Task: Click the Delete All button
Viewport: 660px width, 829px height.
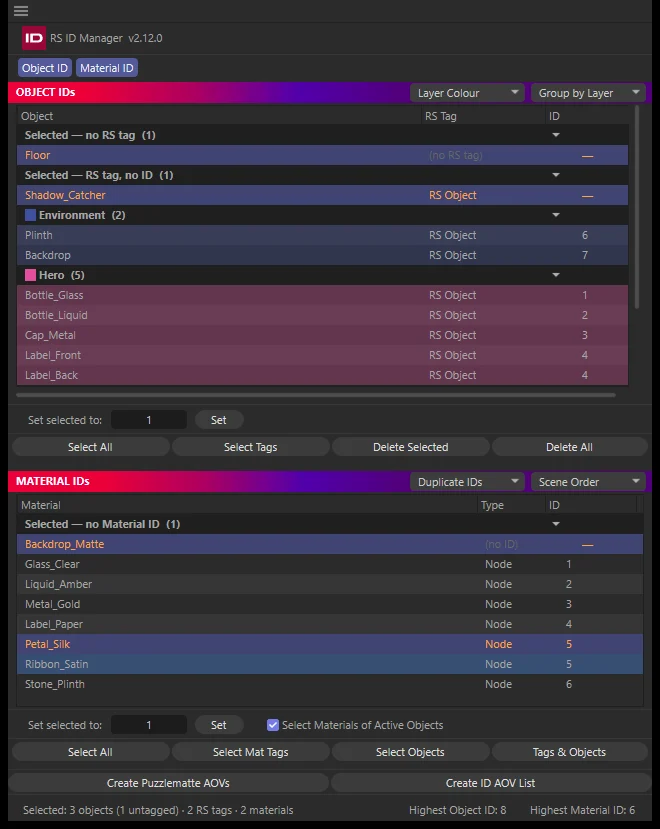Action: pyautogui.click(x=570, y=447)
